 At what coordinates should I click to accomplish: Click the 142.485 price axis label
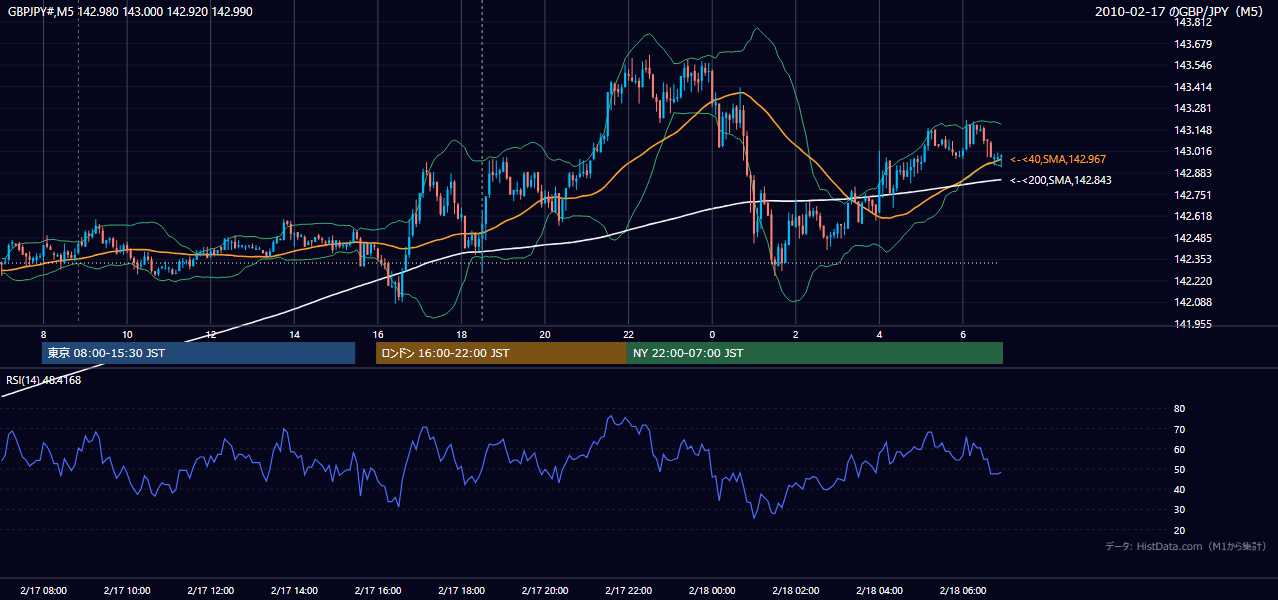coord(1193,238)
